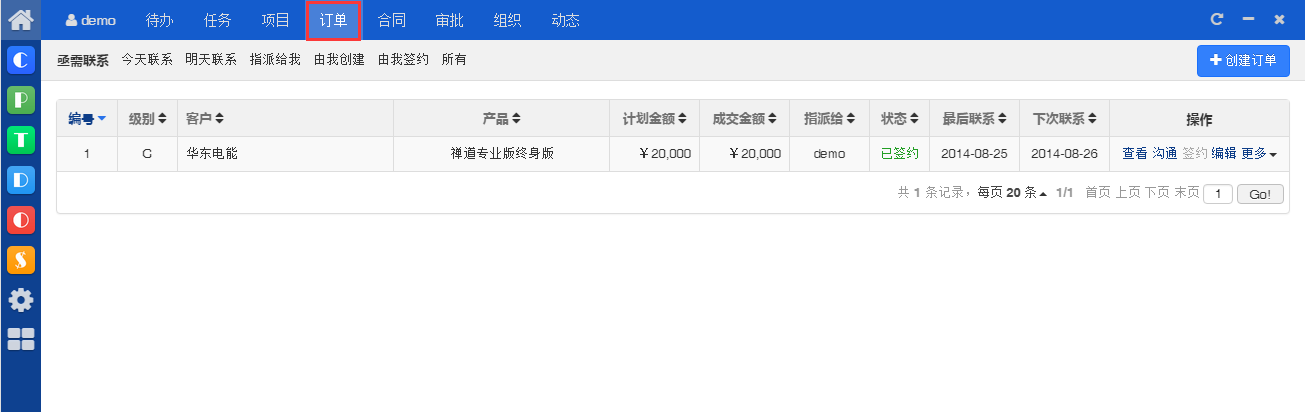The height and width of the screenshot is (412, 1305).
Task: Click planned amount ￥20,000 cell
Action: pyautogui.click(x=664, y=154)
